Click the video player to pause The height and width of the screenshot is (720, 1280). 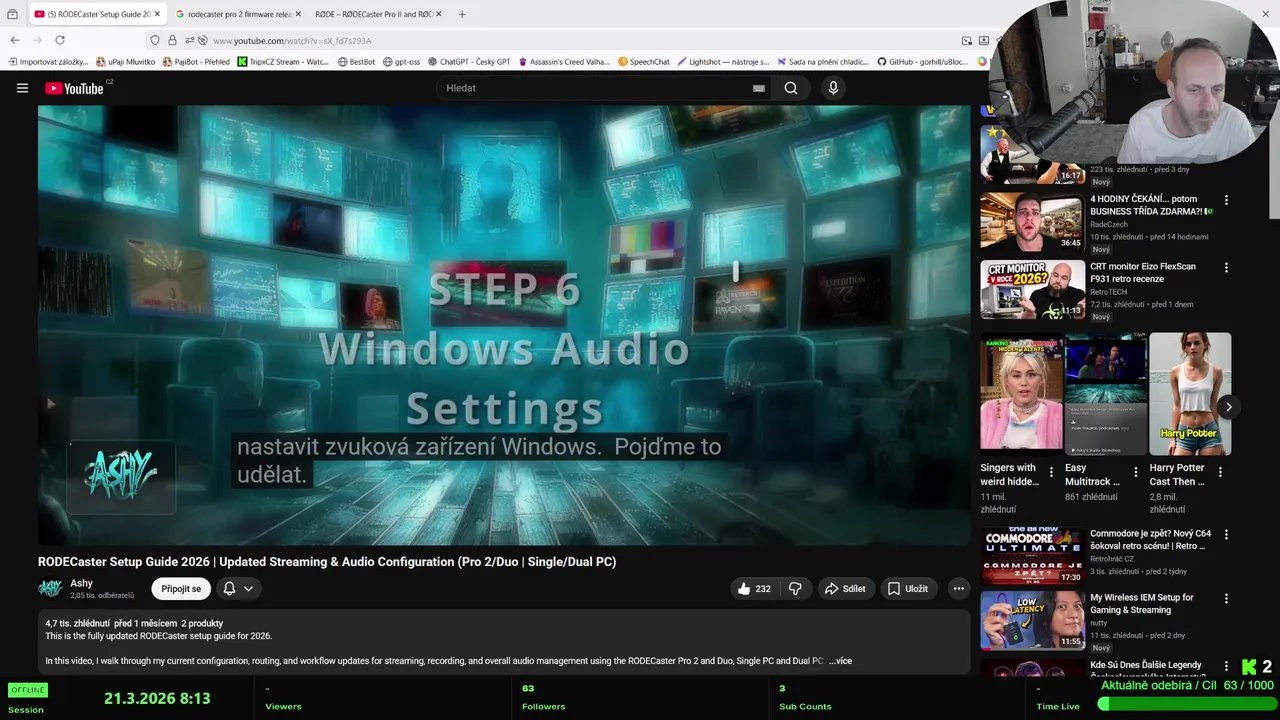click(504, 325)
